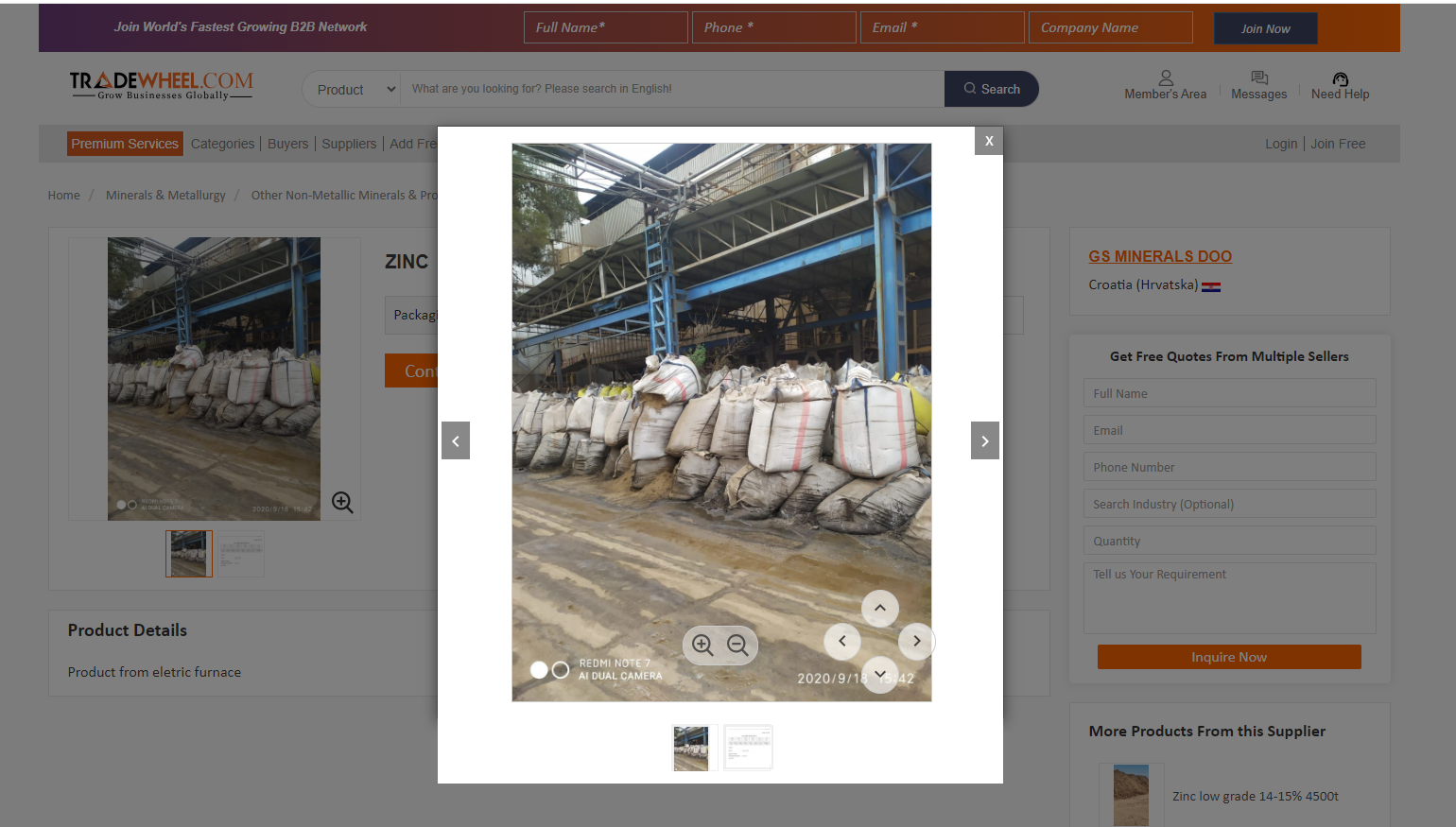Open Premium Services menu item
Screen dimensions: 1456x827
coord(125,144)
